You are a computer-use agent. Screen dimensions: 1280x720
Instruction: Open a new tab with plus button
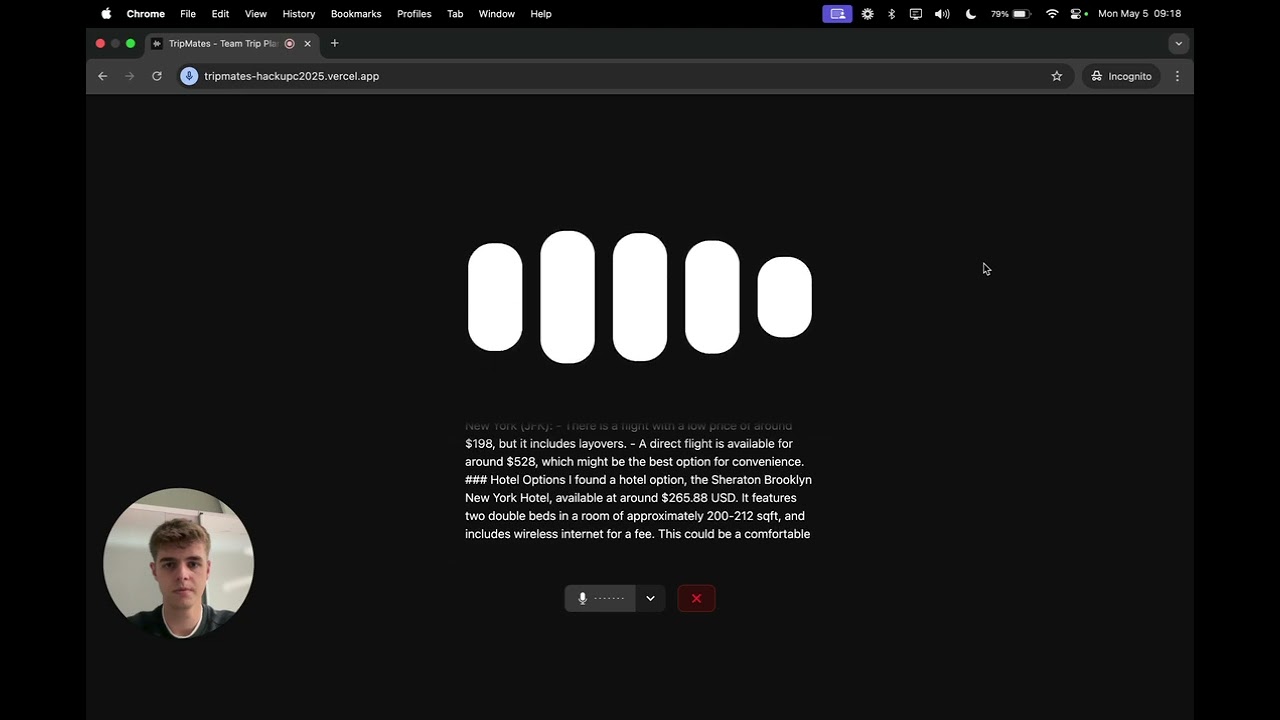(334, 43)
